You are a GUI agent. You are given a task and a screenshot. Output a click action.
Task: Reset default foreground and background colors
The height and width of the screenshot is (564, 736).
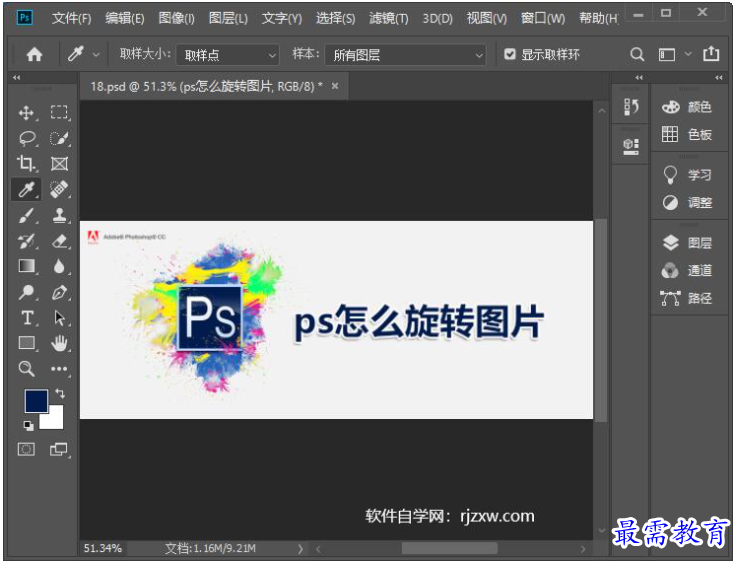click(29, 425)
